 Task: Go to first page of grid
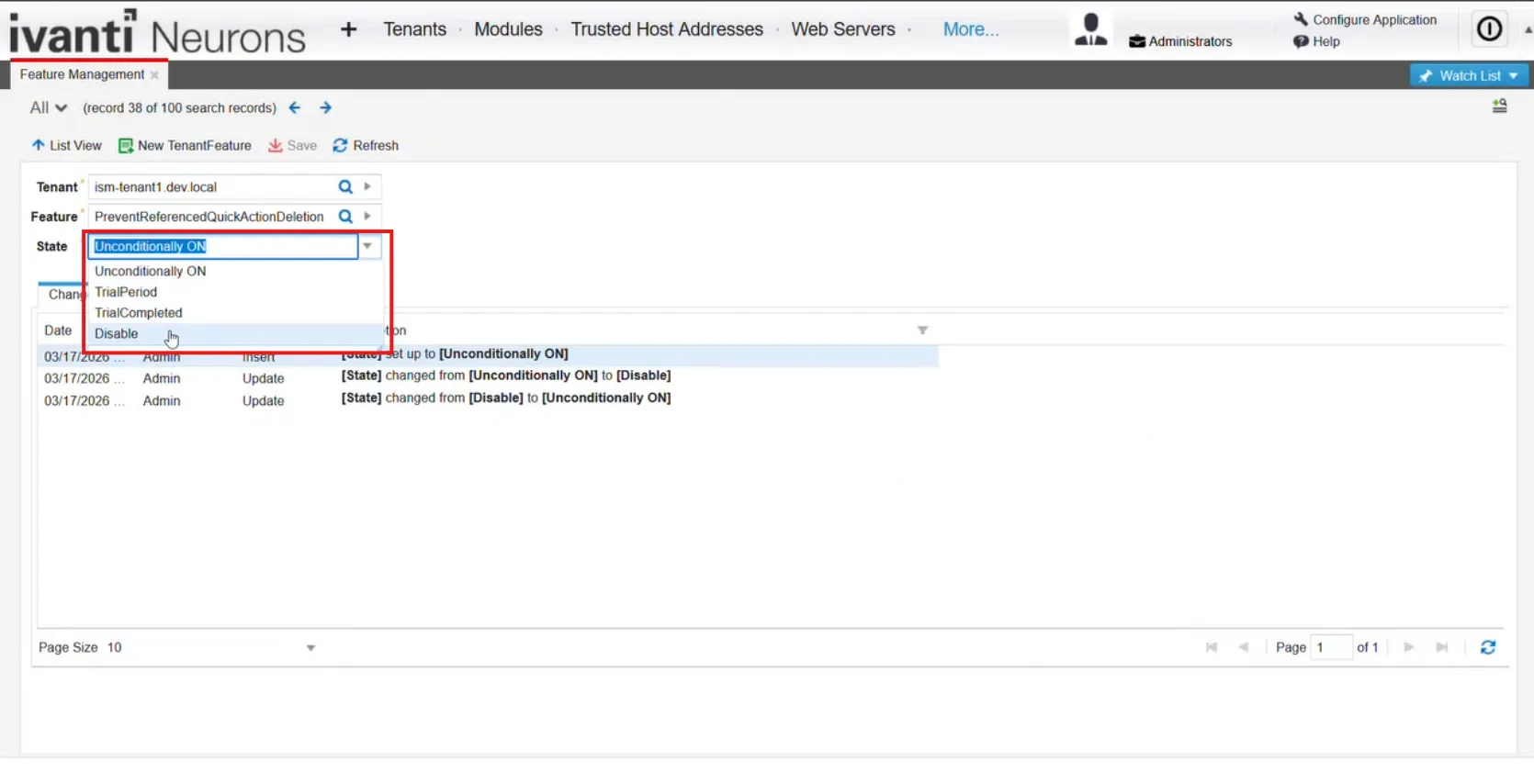click(x=1212, y=647)
